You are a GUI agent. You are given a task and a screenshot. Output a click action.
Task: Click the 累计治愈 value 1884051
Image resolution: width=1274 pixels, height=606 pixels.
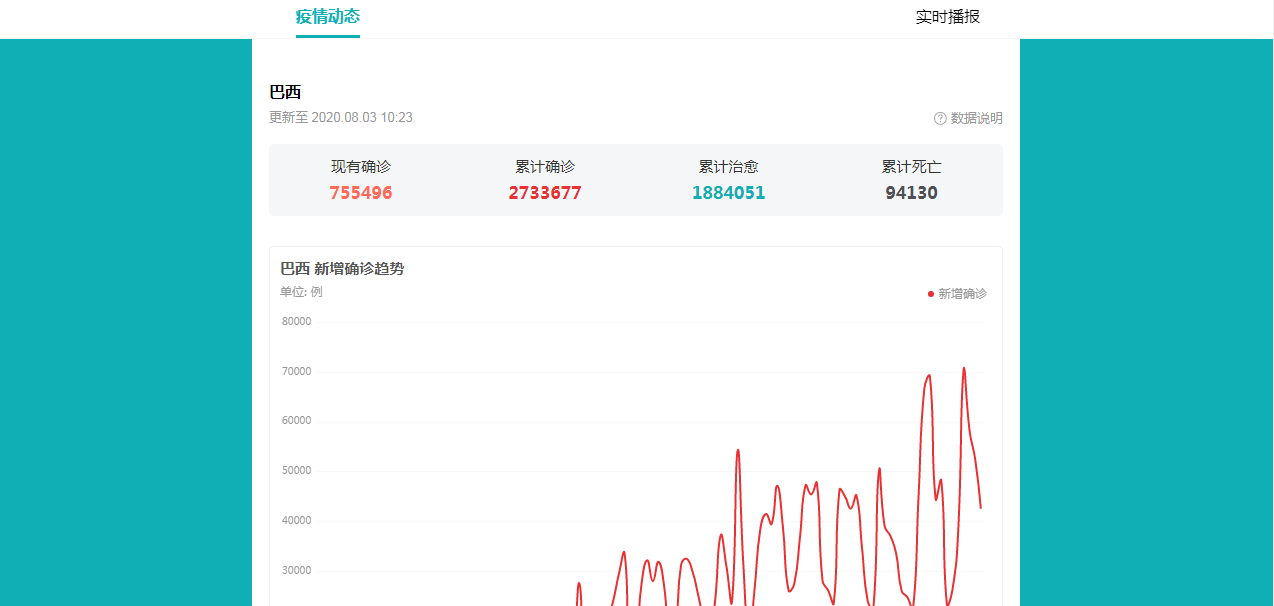[728, 193]
